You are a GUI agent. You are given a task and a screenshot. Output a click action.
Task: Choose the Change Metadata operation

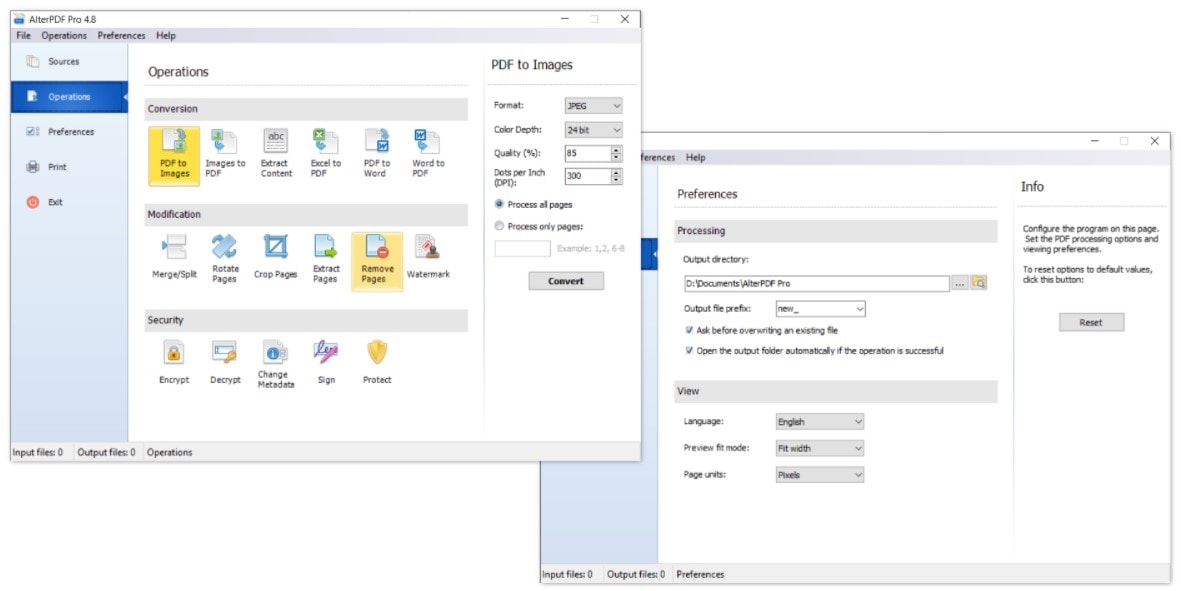coord(276,364)
